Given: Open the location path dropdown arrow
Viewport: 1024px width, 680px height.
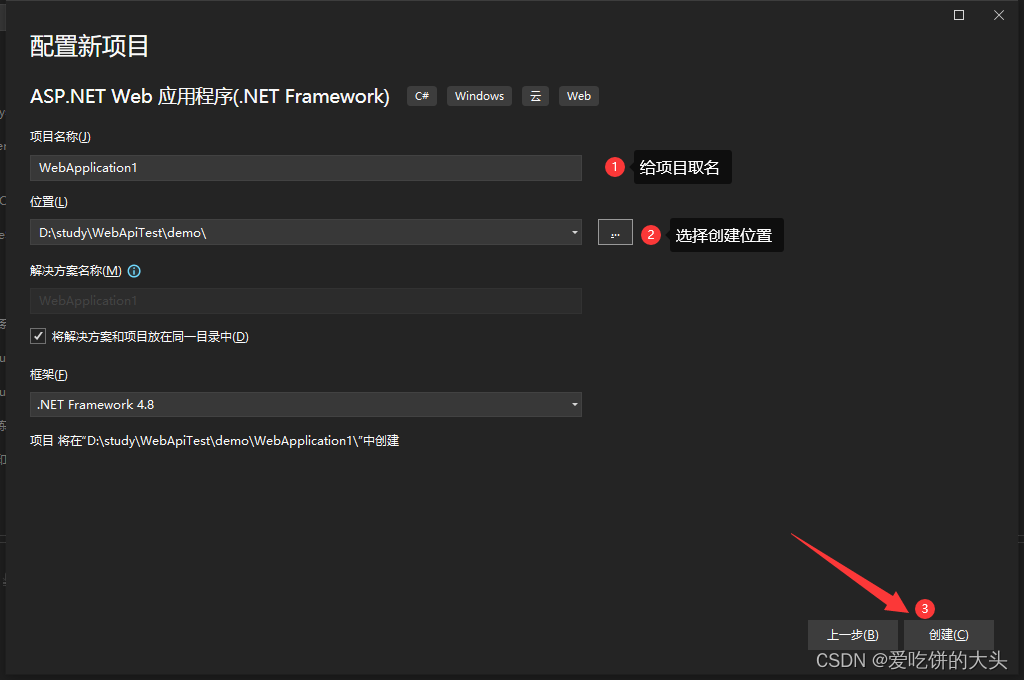Looking at the screenshot, I should coord(575,233).
